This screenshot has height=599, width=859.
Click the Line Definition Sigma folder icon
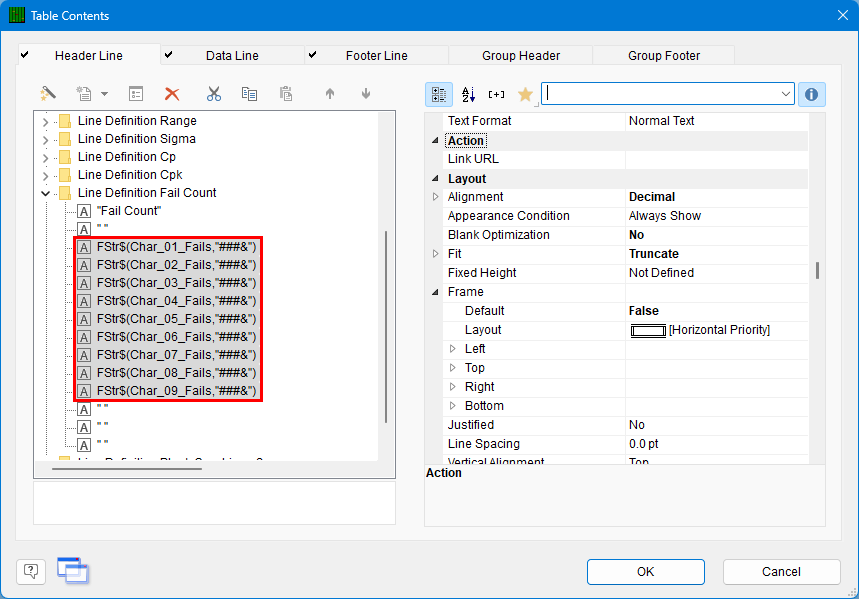65,139
